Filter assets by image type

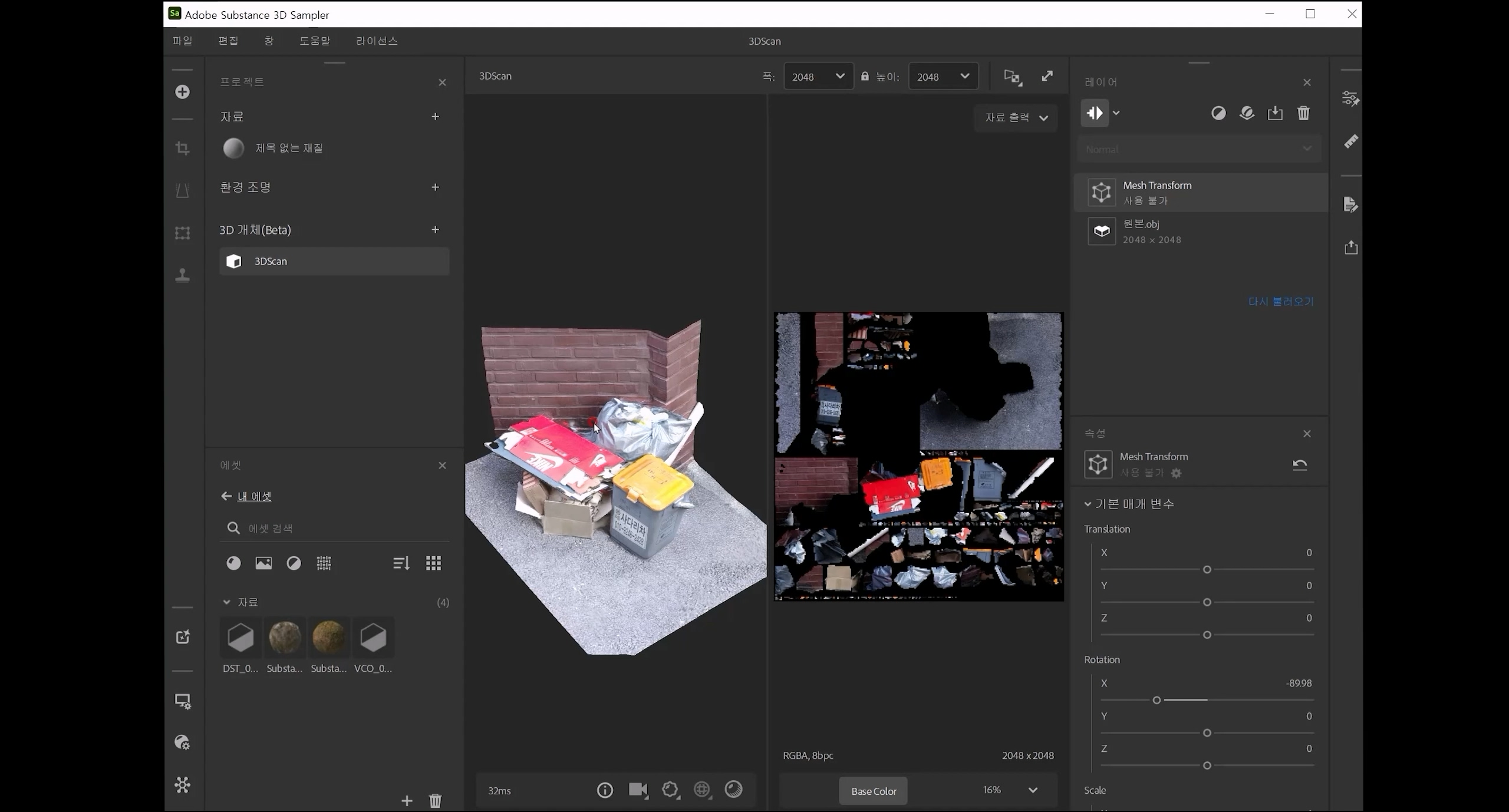pyautogui.click(x=263, y=563)
